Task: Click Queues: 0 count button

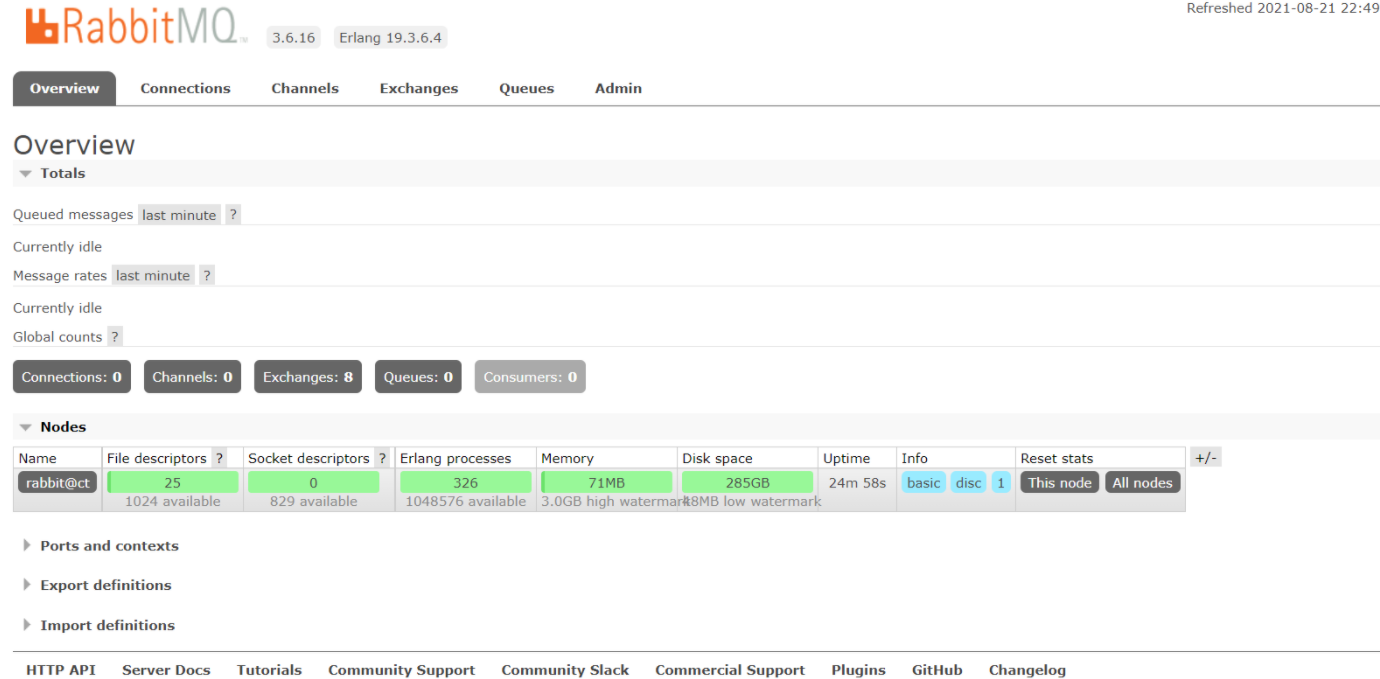Action: (x=418, y=377)
